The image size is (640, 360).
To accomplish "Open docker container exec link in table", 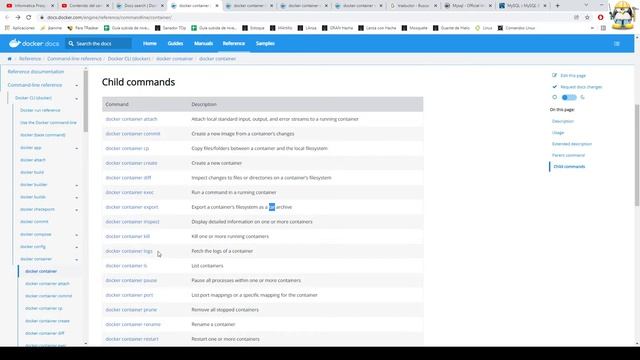I will [x=130, y=192].
